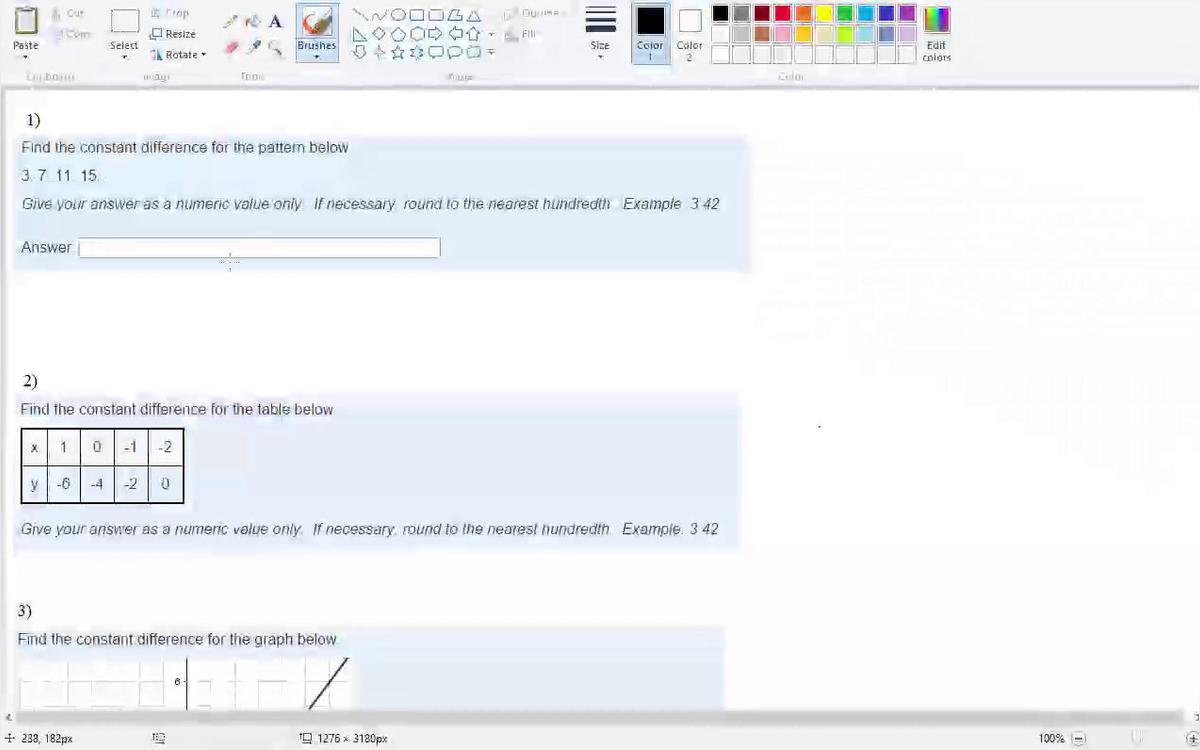Viewport: 1200px width, 750px height.
Task: Click the Crop button
Action: tap(171, 14)
